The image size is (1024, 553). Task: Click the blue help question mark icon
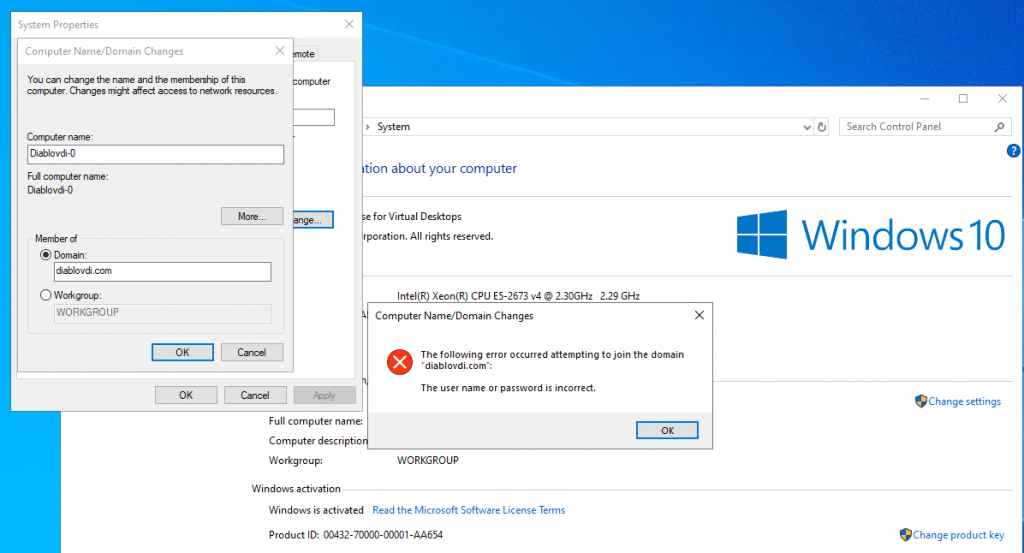point(1014,151)
